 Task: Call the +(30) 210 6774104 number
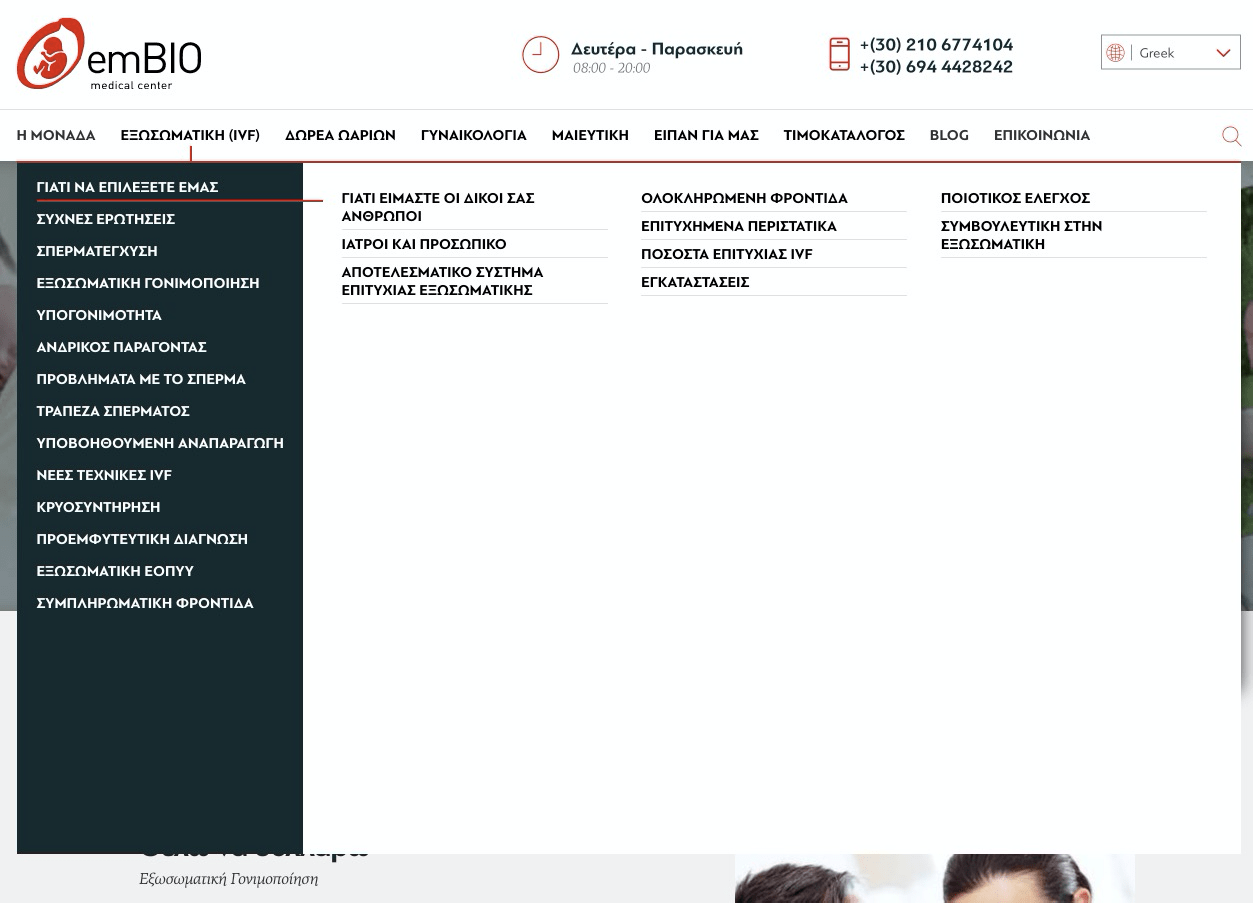936,44
